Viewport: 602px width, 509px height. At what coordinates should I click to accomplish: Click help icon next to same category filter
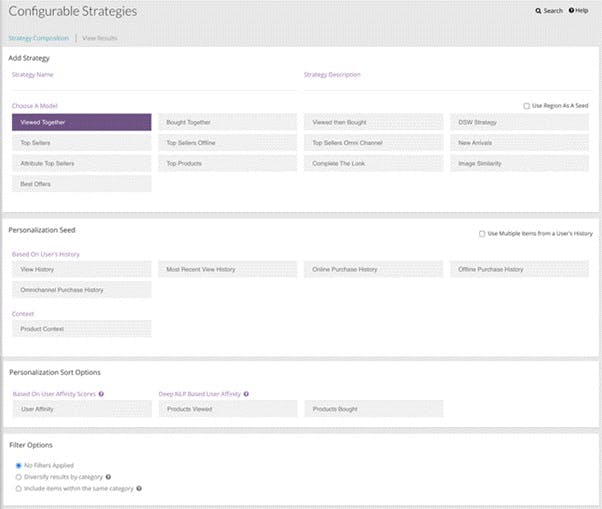click(x=138, y=488)
